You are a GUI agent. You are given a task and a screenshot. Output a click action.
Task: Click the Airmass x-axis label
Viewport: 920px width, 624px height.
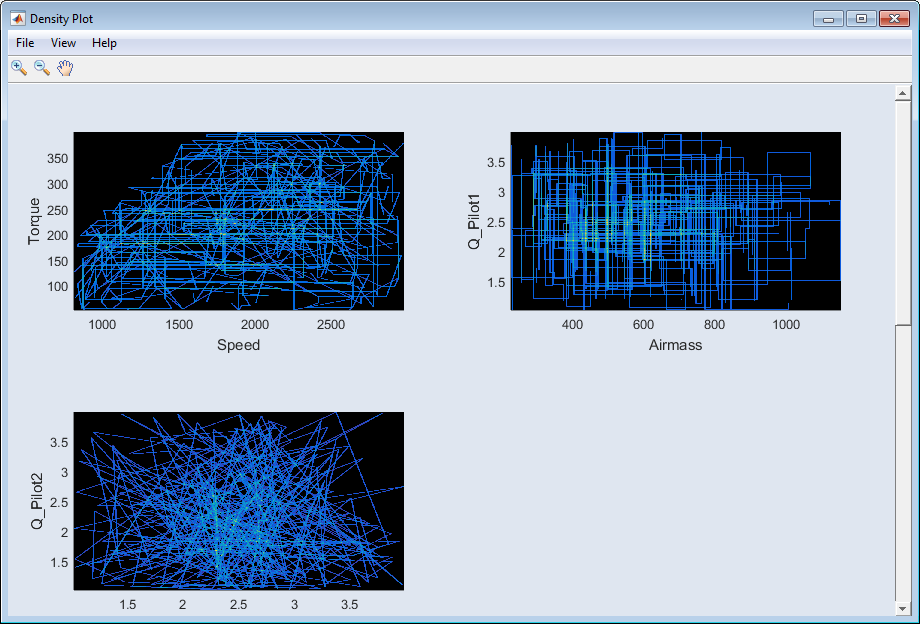(675, 345)
